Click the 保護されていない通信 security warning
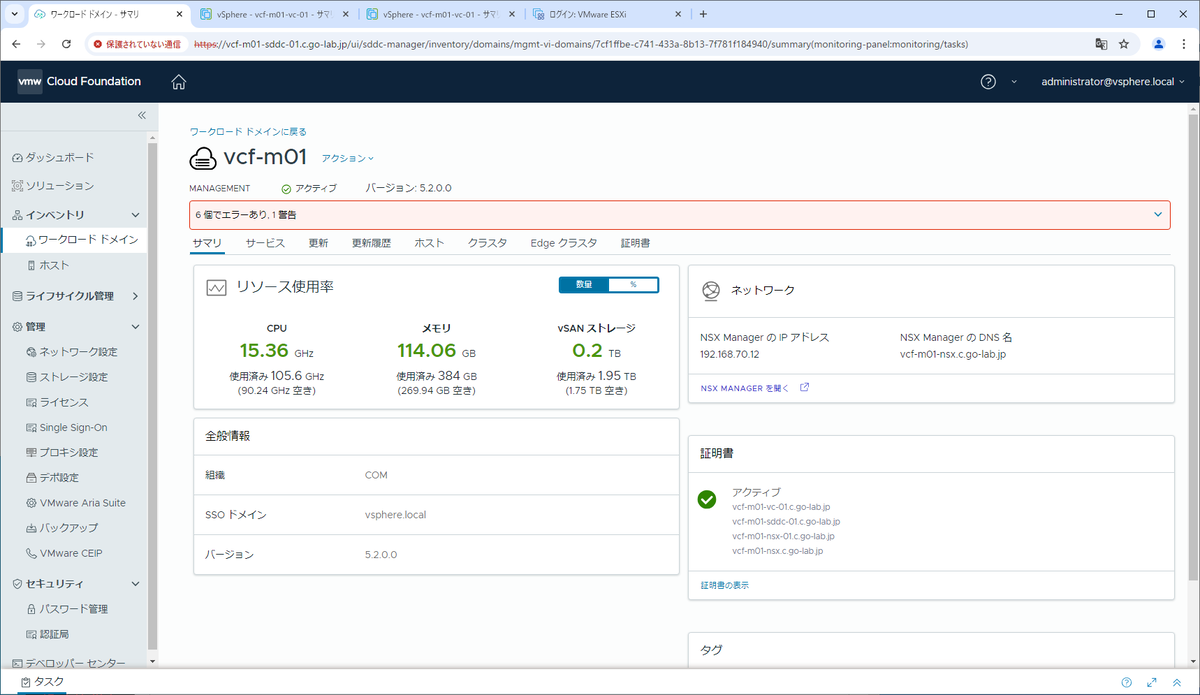 tap(137, 44)
